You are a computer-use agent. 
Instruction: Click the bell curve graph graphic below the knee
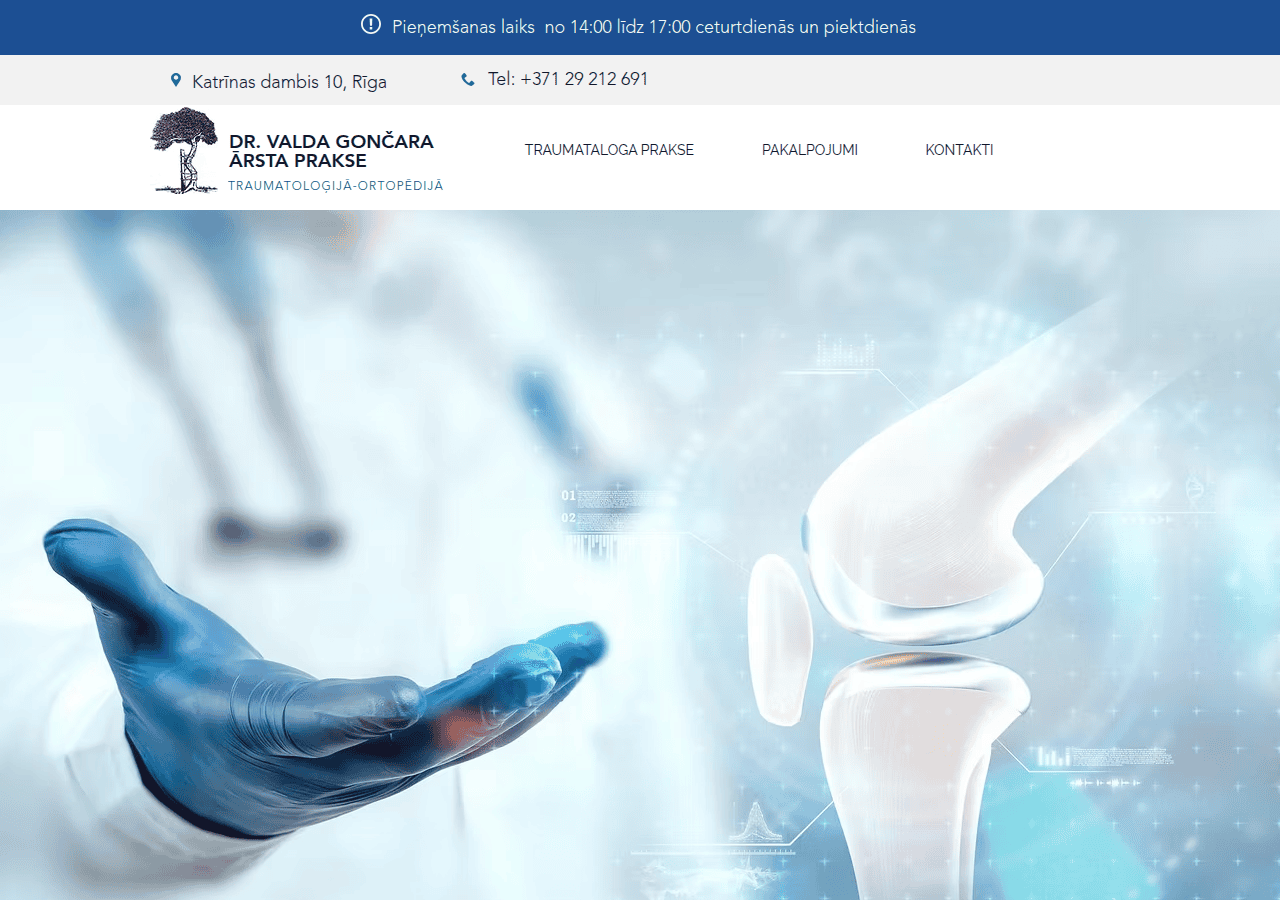(754, 822)
